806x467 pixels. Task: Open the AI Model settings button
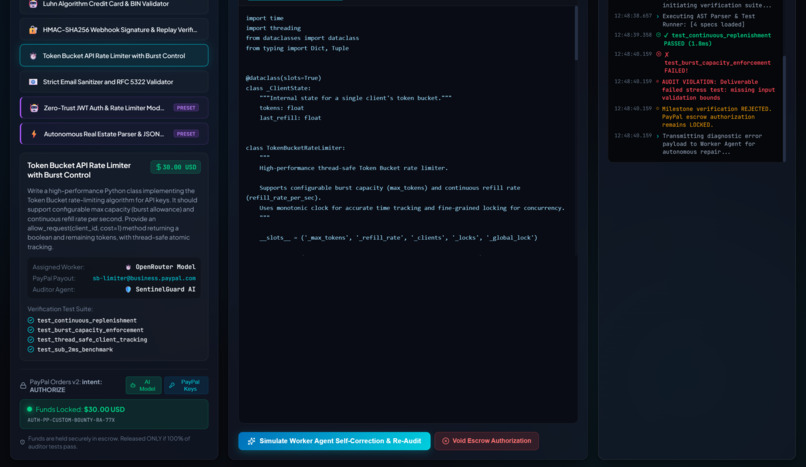tap(143, 385)
